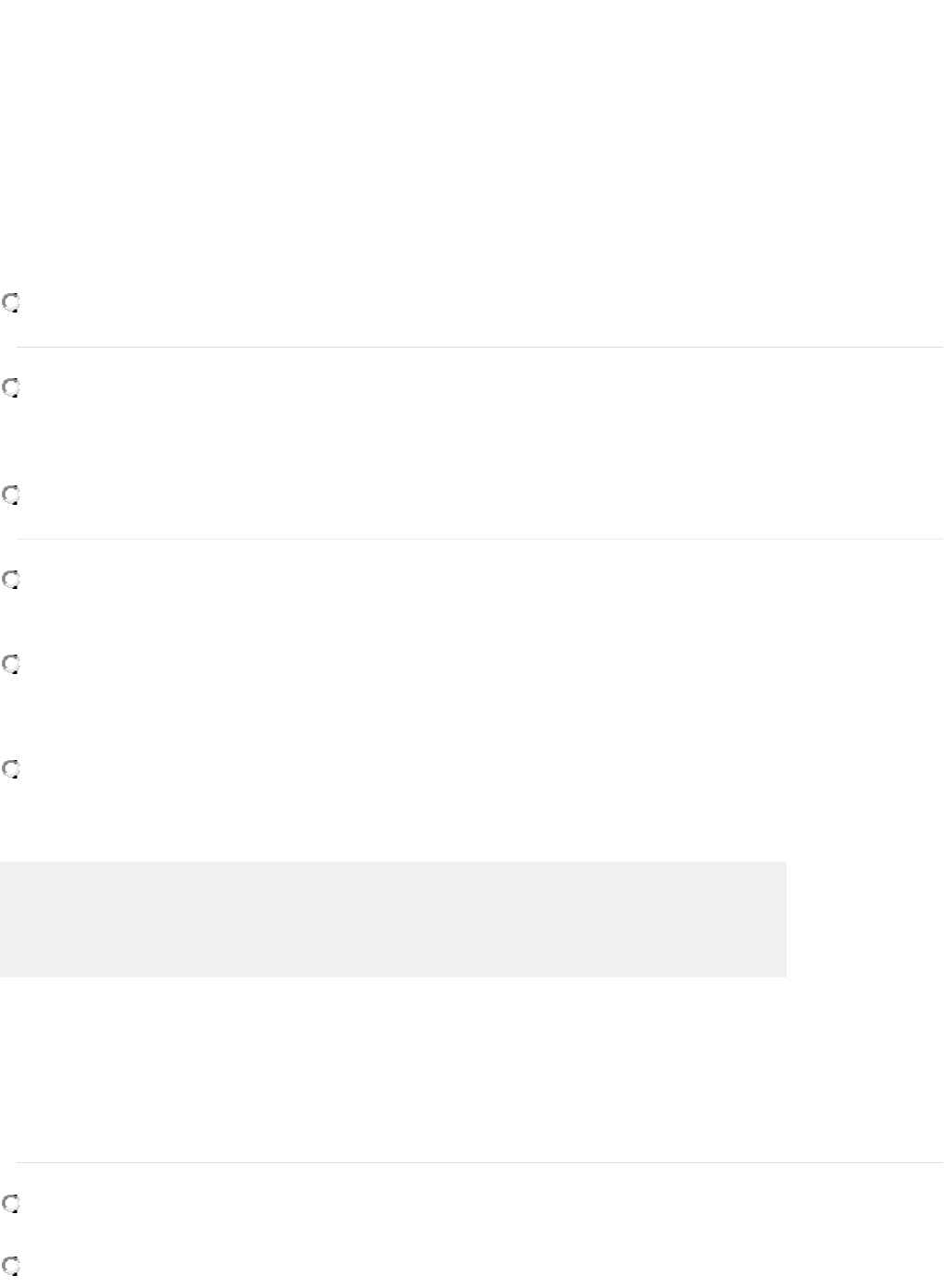
Task: Pick the radio button directly below the third separator
Action: 11,1204
